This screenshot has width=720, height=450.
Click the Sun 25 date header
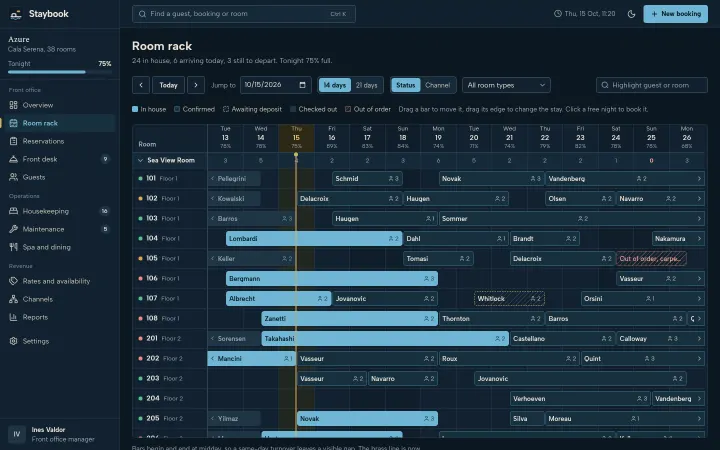pos(651,138)
